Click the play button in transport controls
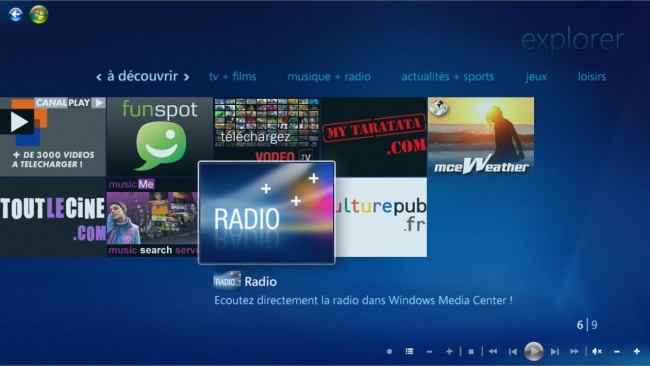 534,351
